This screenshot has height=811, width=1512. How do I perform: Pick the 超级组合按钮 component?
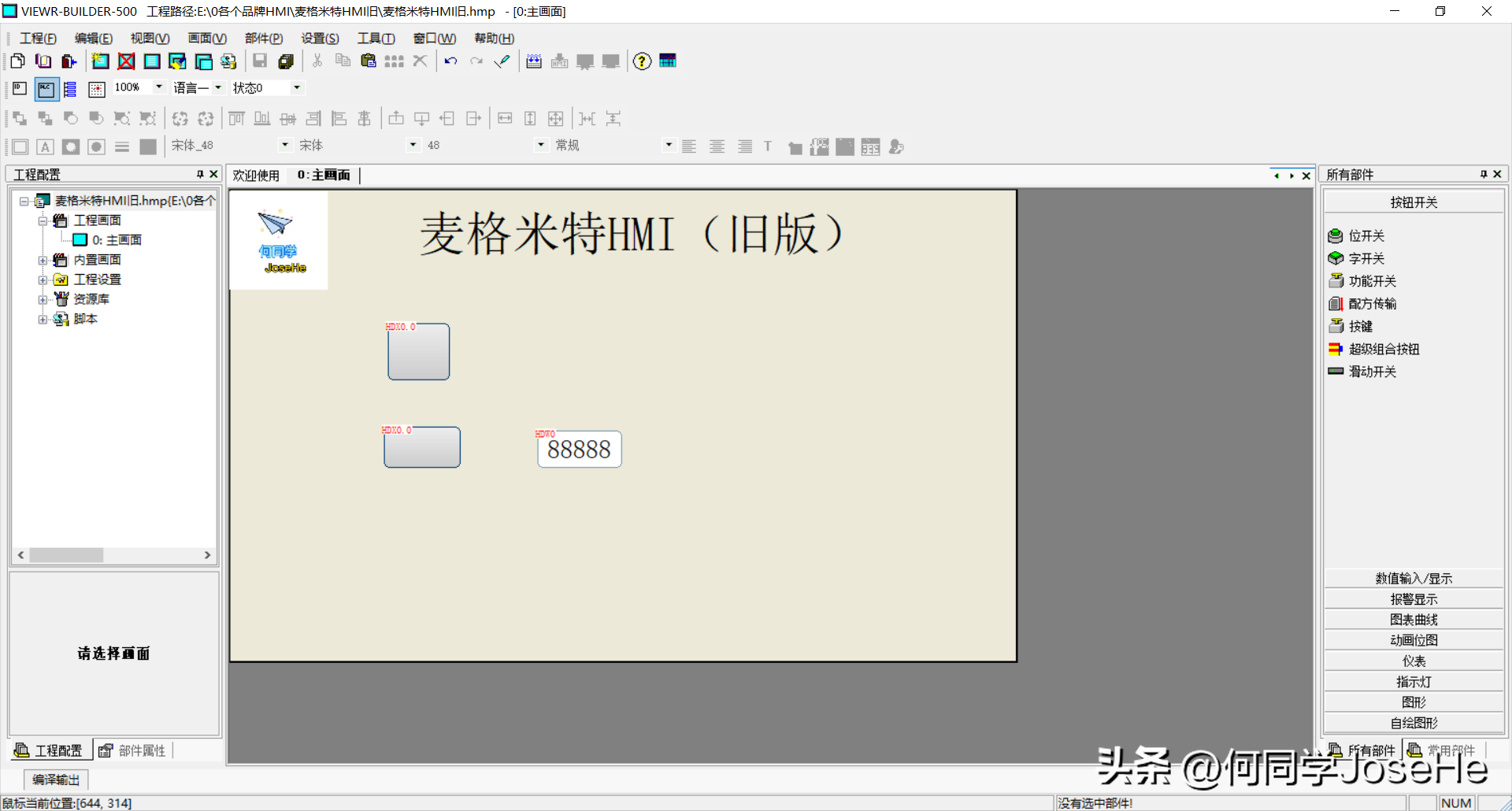pos(1383,349)
